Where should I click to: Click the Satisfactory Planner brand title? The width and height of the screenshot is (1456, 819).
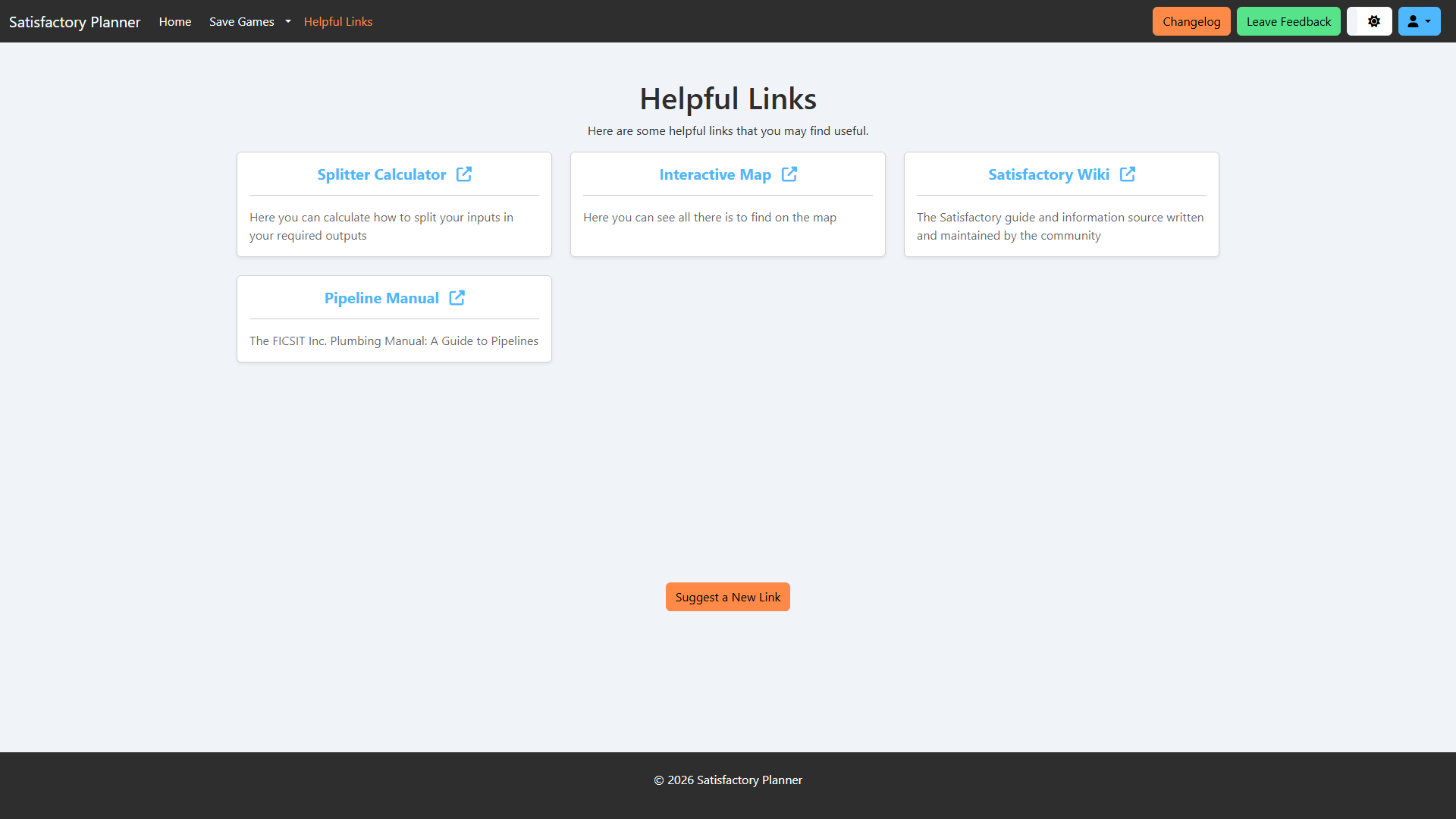[74, 21]
